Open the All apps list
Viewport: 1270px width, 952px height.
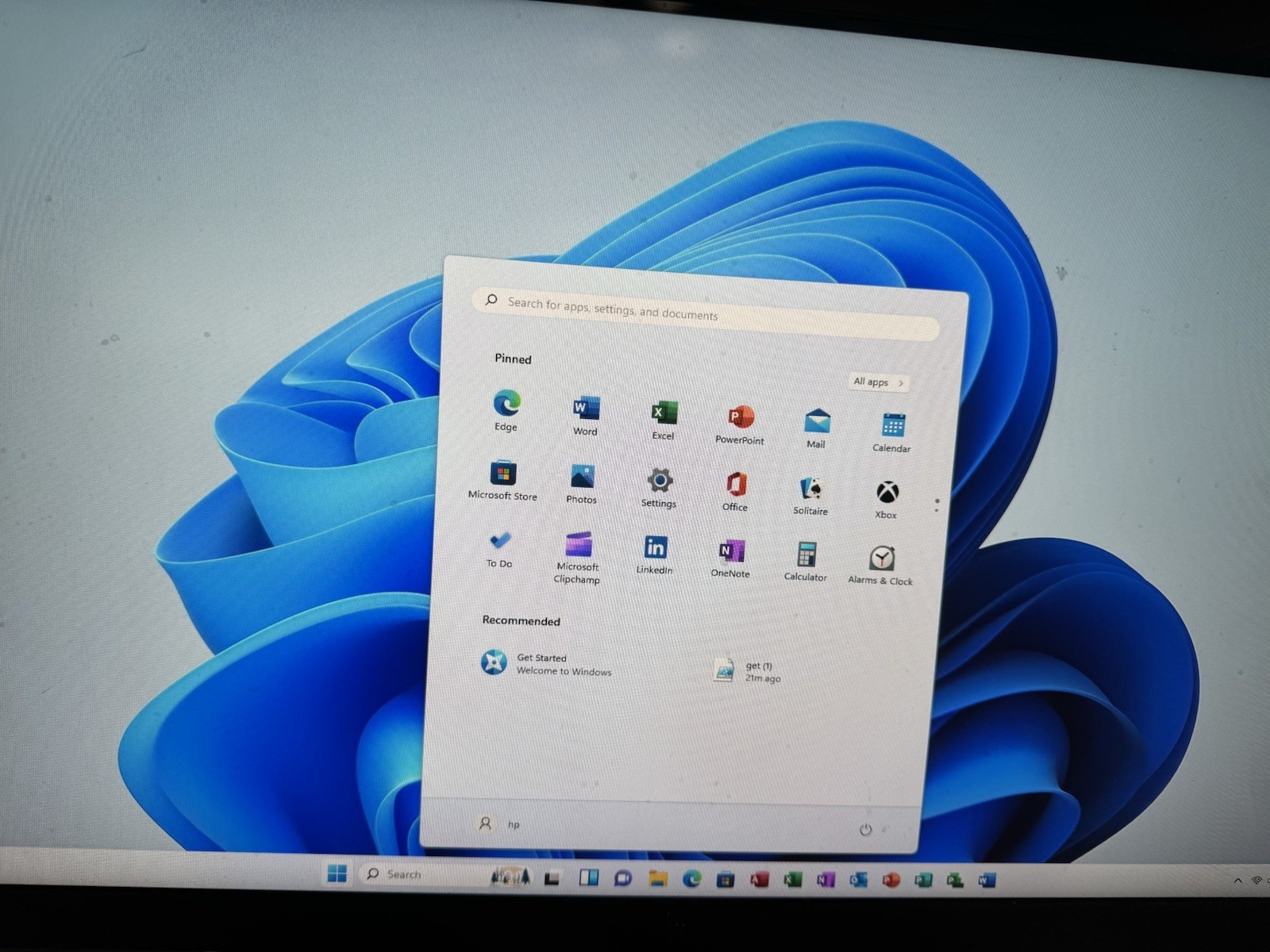[878, 382]
